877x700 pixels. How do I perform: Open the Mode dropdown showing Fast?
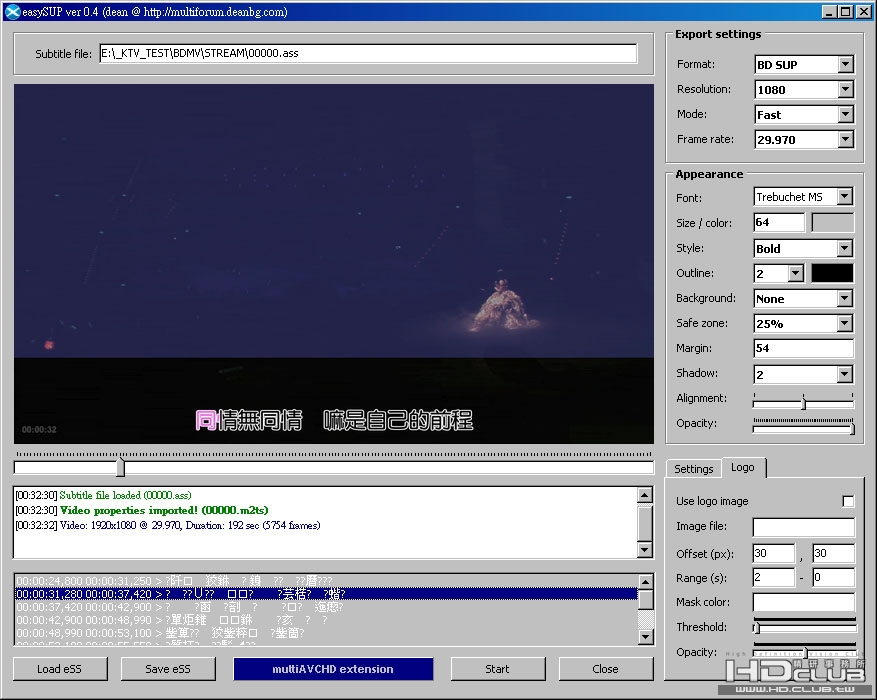(846, 115)
